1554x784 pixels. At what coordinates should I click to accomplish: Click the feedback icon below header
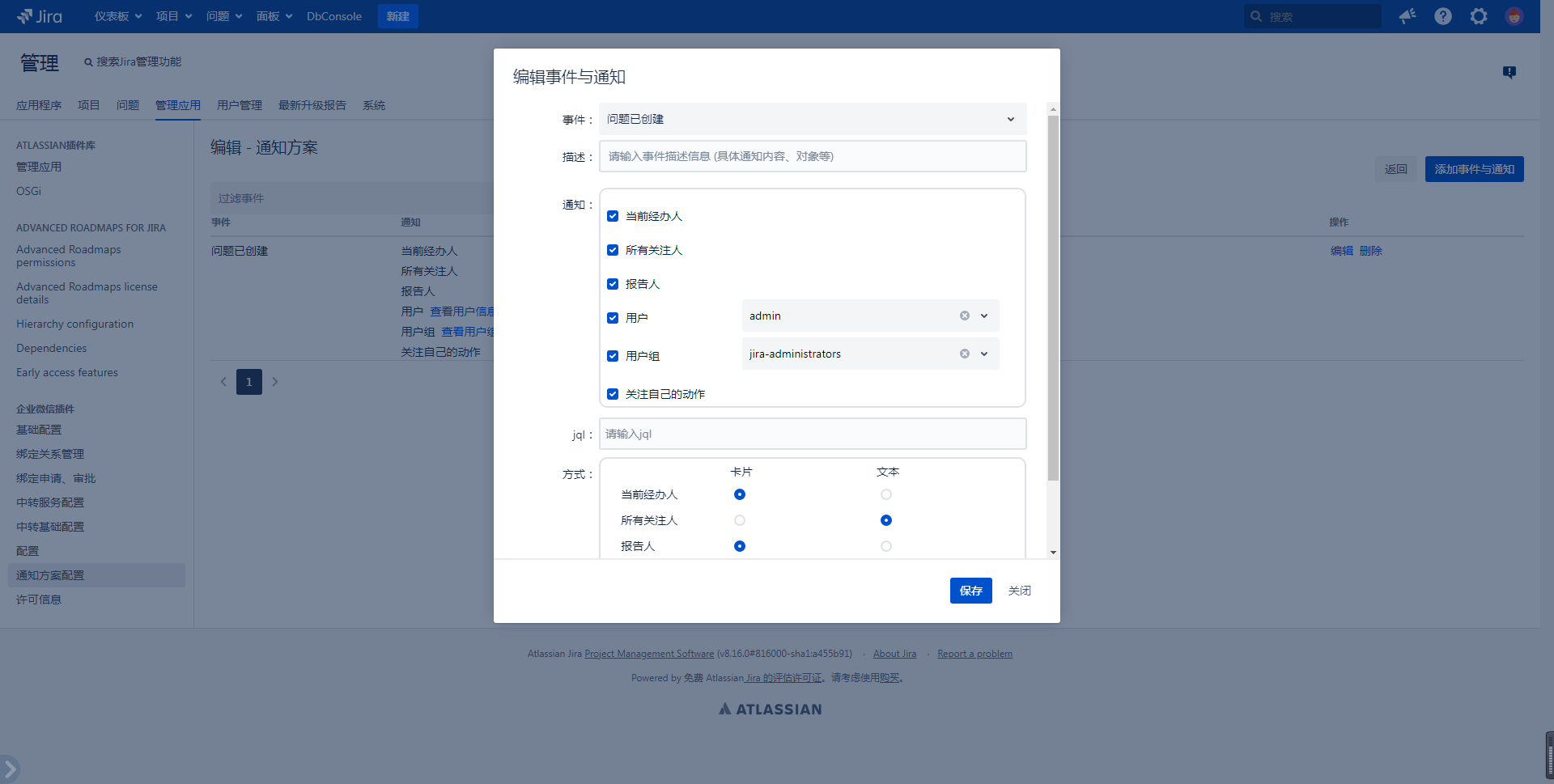pyautogui.click(x=1509, y=72)
